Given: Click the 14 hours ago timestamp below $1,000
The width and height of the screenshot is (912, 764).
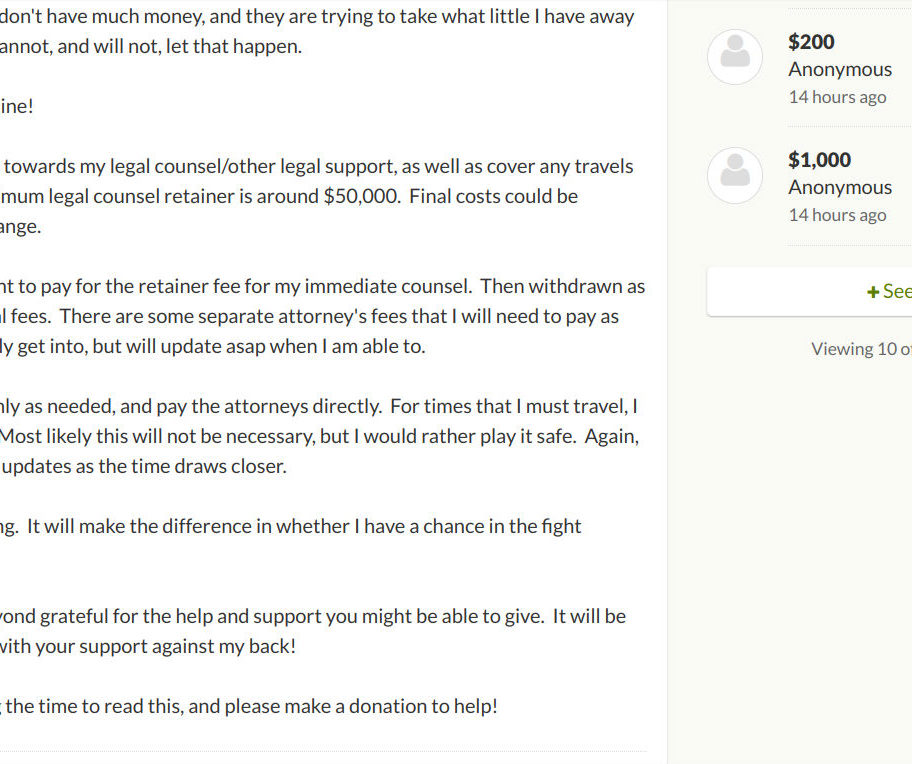Looking at the screenshot, I should click(838, 215).
